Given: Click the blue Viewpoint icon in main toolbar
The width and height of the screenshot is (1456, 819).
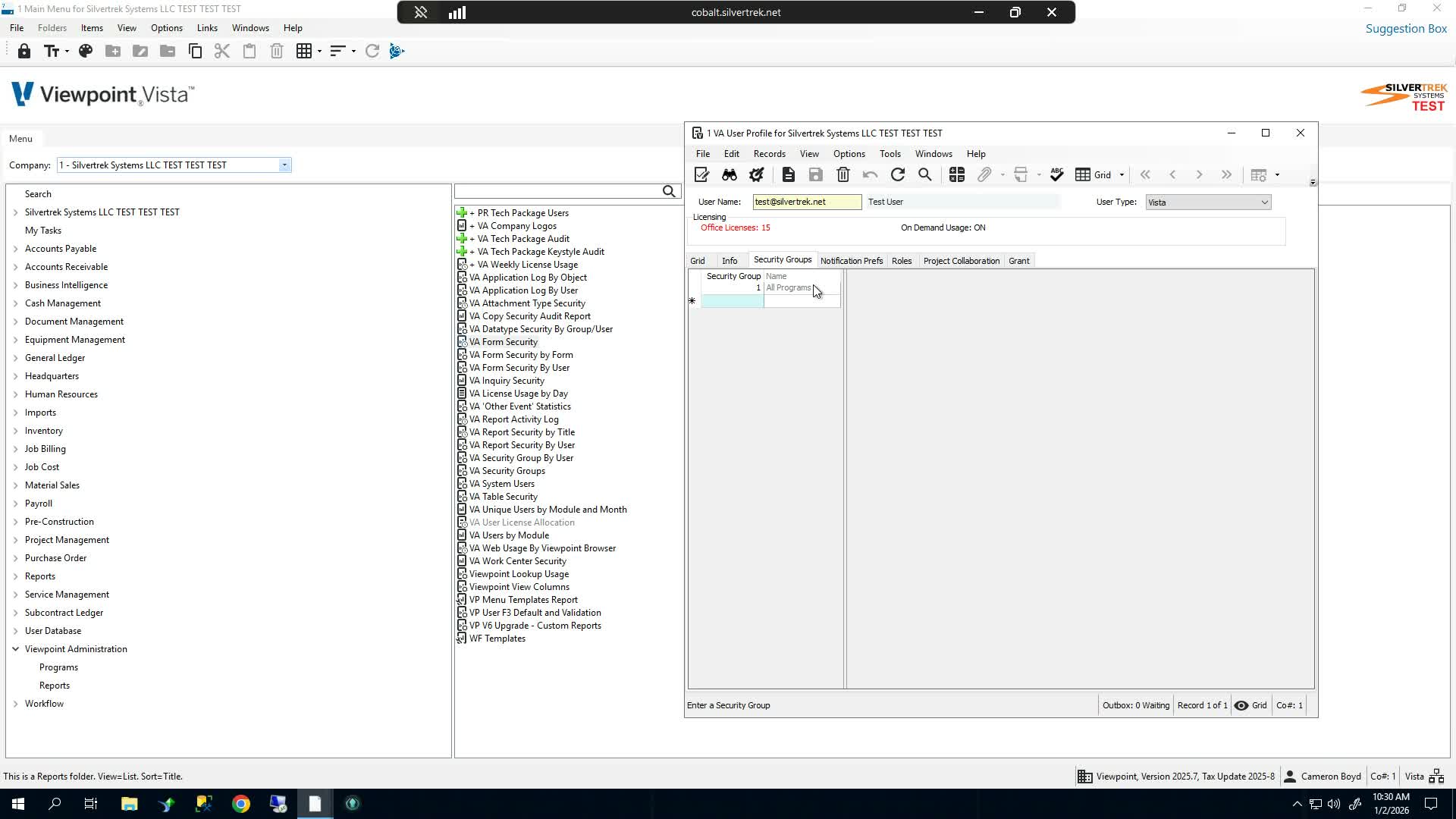Looking at the screenshot, I should [x=397, y=52].
